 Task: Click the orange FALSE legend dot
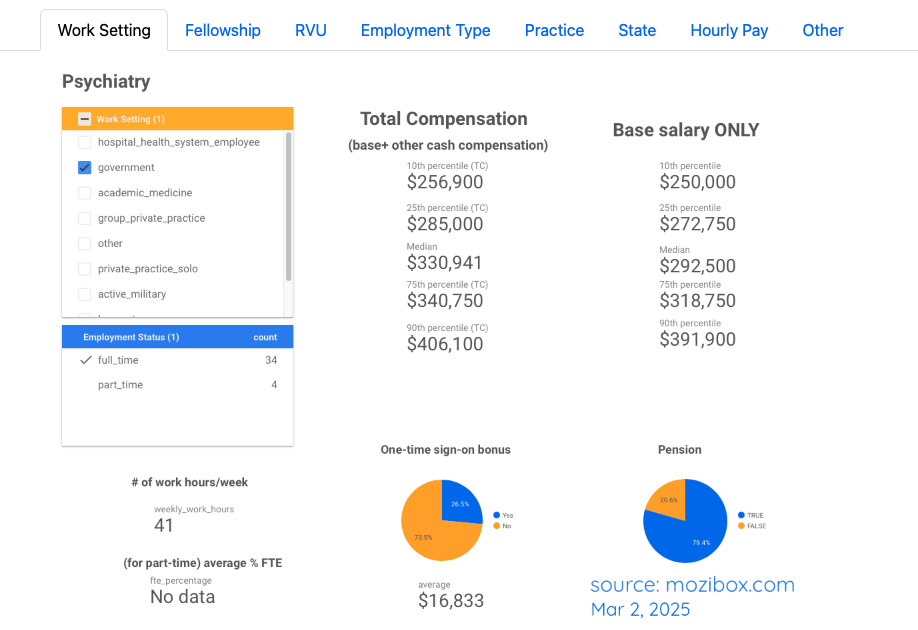(x=740, y=526)
